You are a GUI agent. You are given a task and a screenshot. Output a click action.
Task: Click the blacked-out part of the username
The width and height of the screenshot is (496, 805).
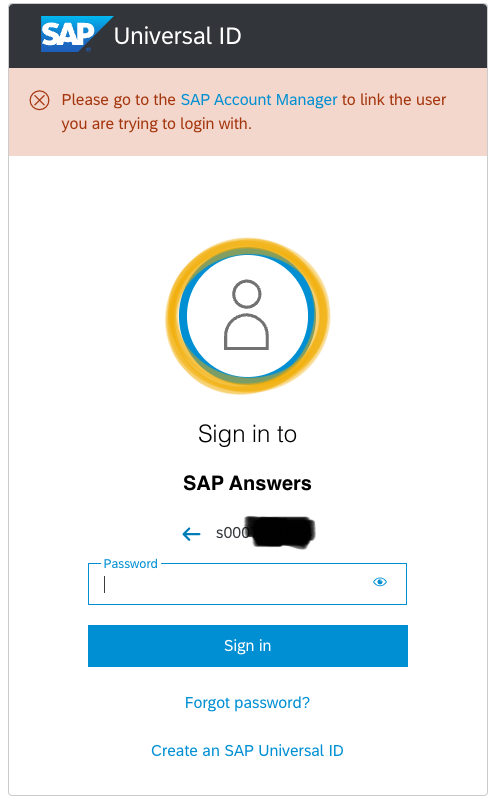(281, 532)
